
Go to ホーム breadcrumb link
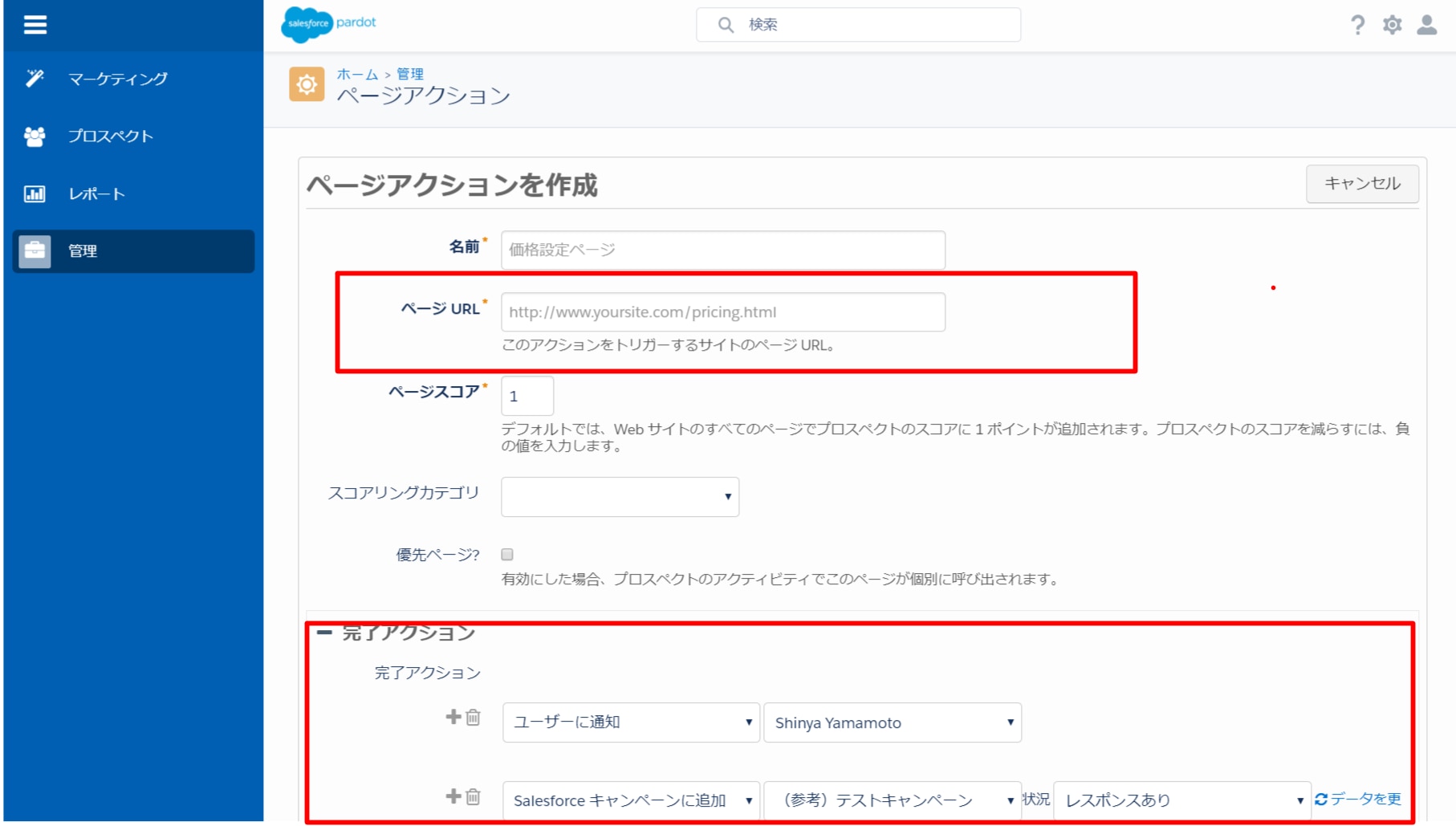pyautogui.click(x=357, y=74)
